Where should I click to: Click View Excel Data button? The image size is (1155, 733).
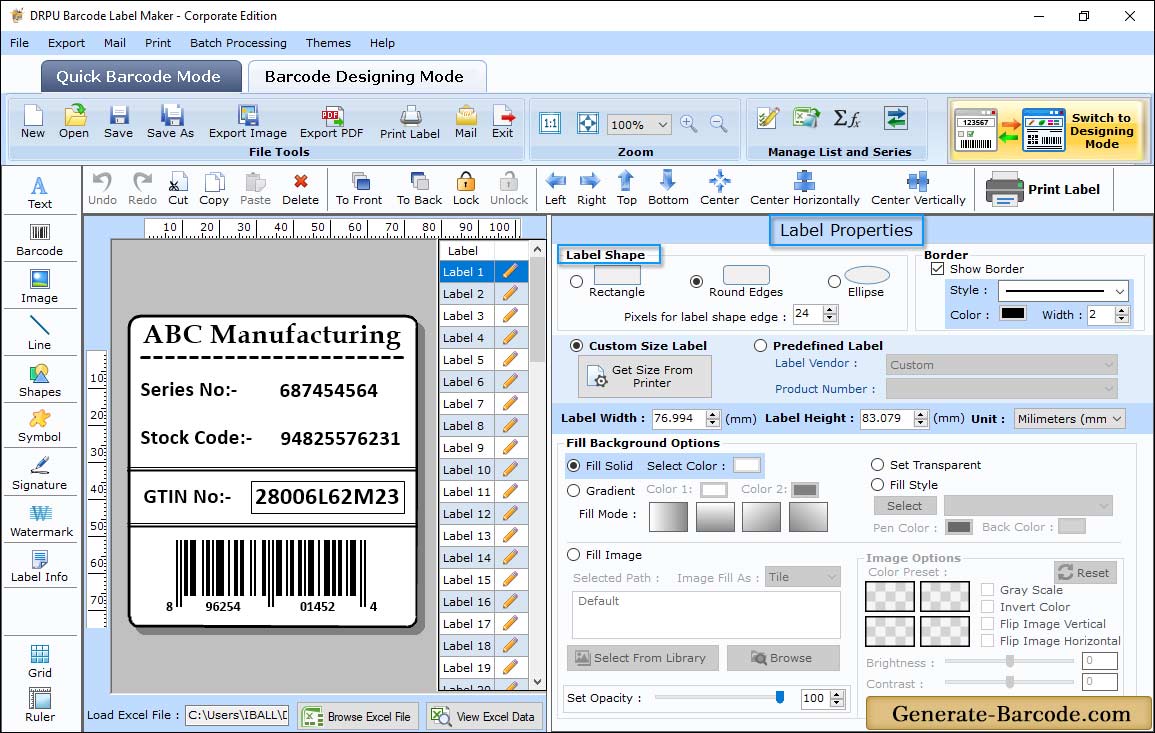click(x=485, y=716)
